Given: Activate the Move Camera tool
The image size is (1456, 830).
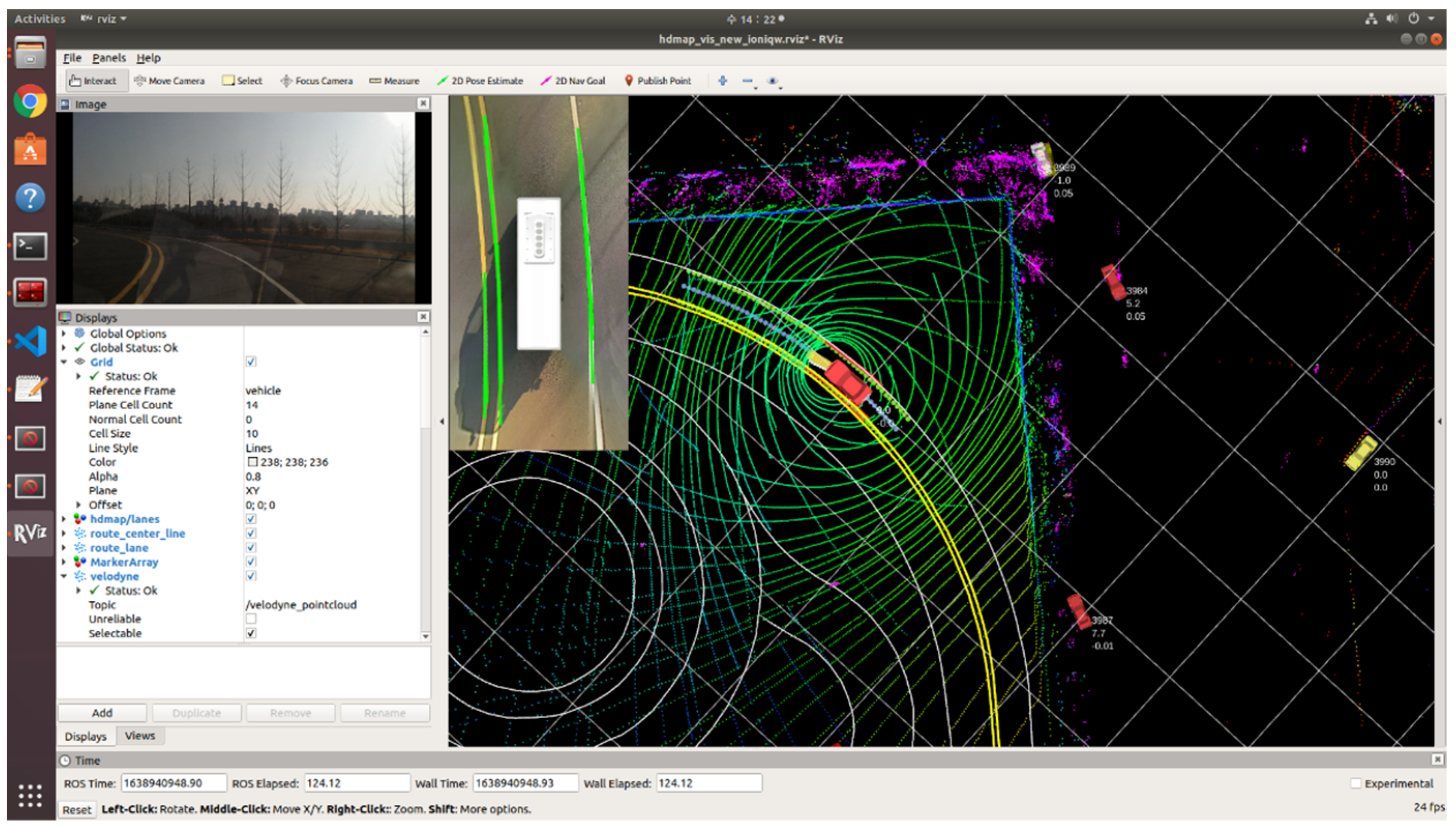Looking at the screenshot, I should click(169, 81).
